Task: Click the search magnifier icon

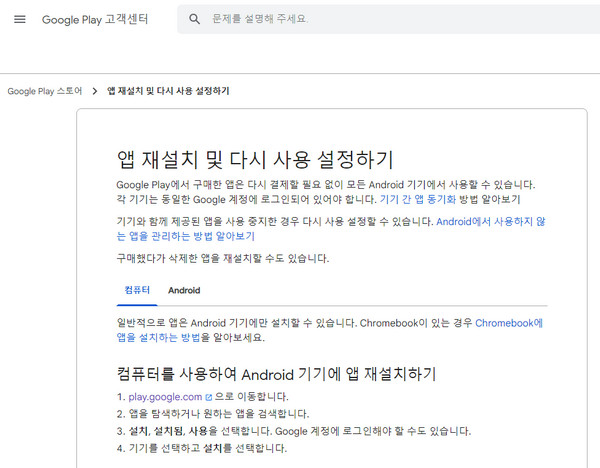Action: click(194, 19)
